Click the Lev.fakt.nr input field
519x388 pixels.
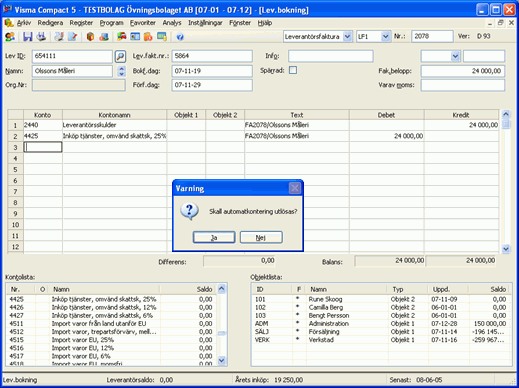(x=212, y=56)
